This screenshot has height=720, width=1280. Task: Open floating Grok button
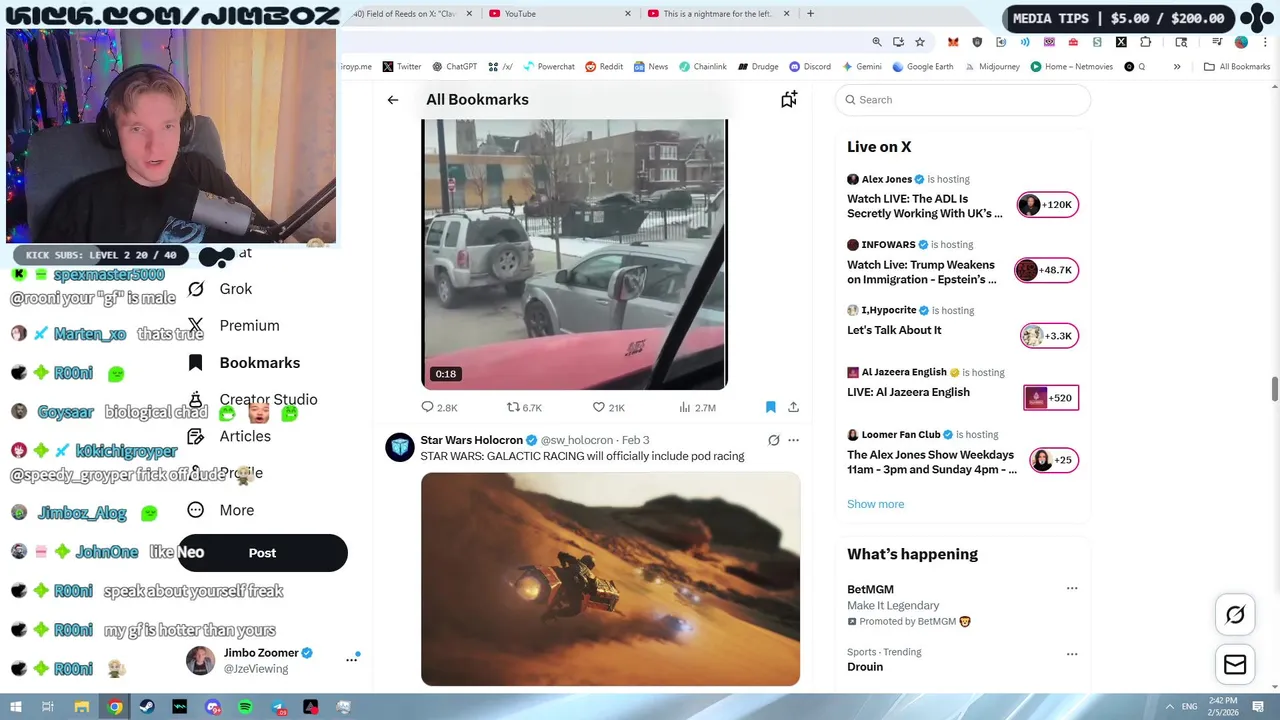1235,615
